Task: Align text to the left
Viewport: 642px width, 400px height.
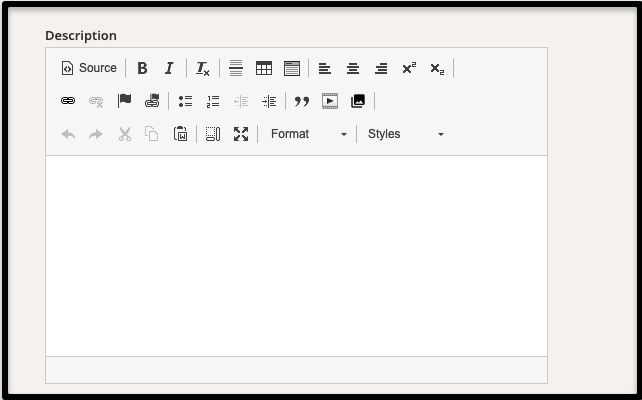Action: (325, 68)
